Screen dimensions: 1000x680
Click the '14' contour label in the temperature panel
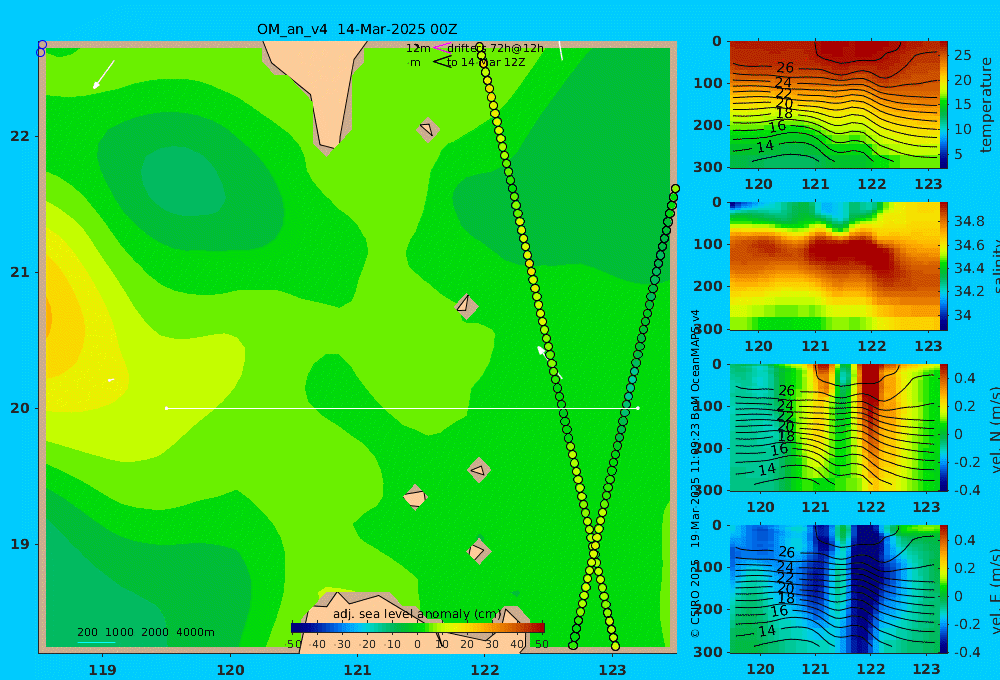tap(765, 147)
